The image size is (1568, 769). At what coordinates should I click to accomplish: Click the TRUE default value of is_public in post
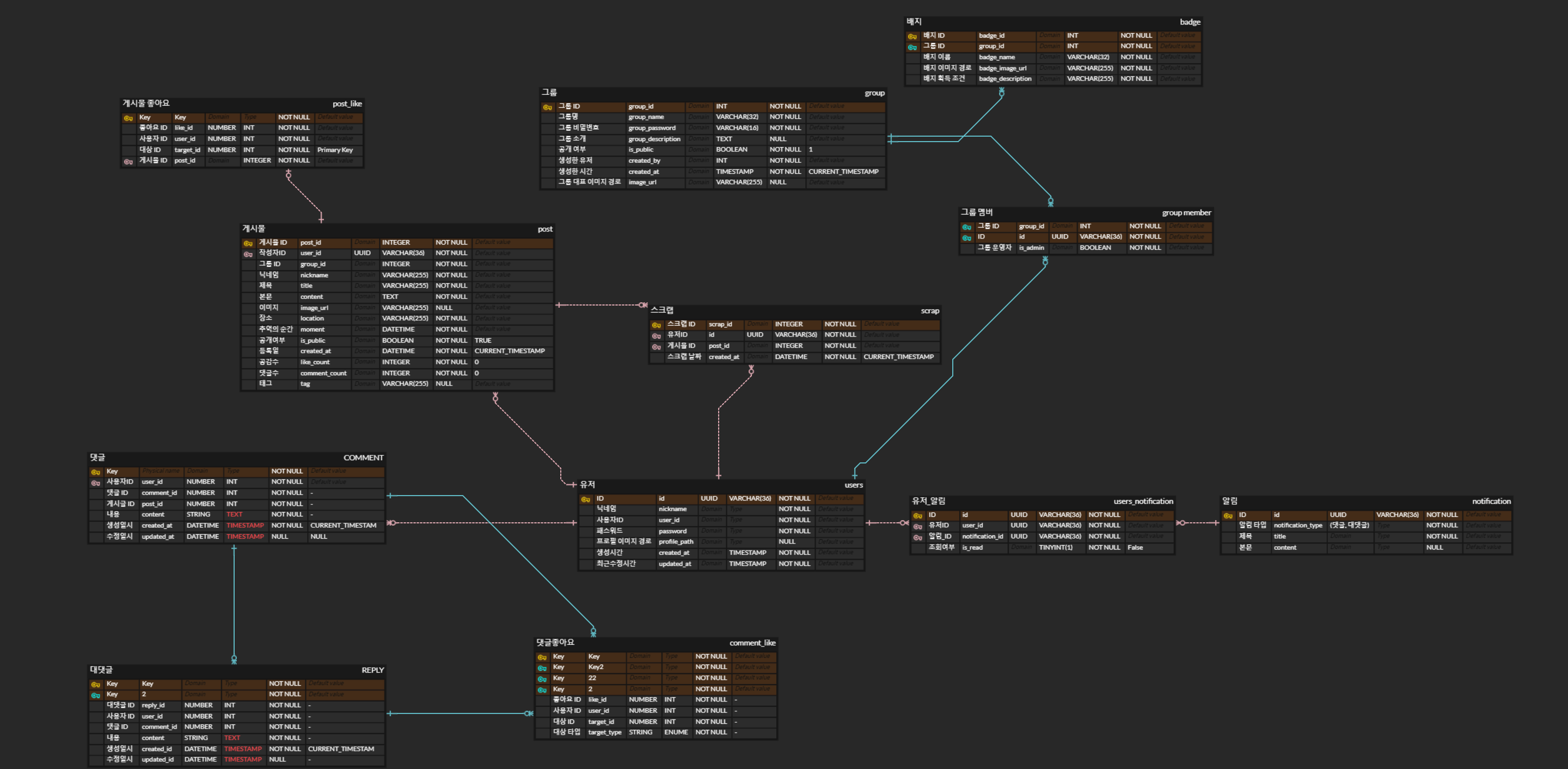(483, 340)
